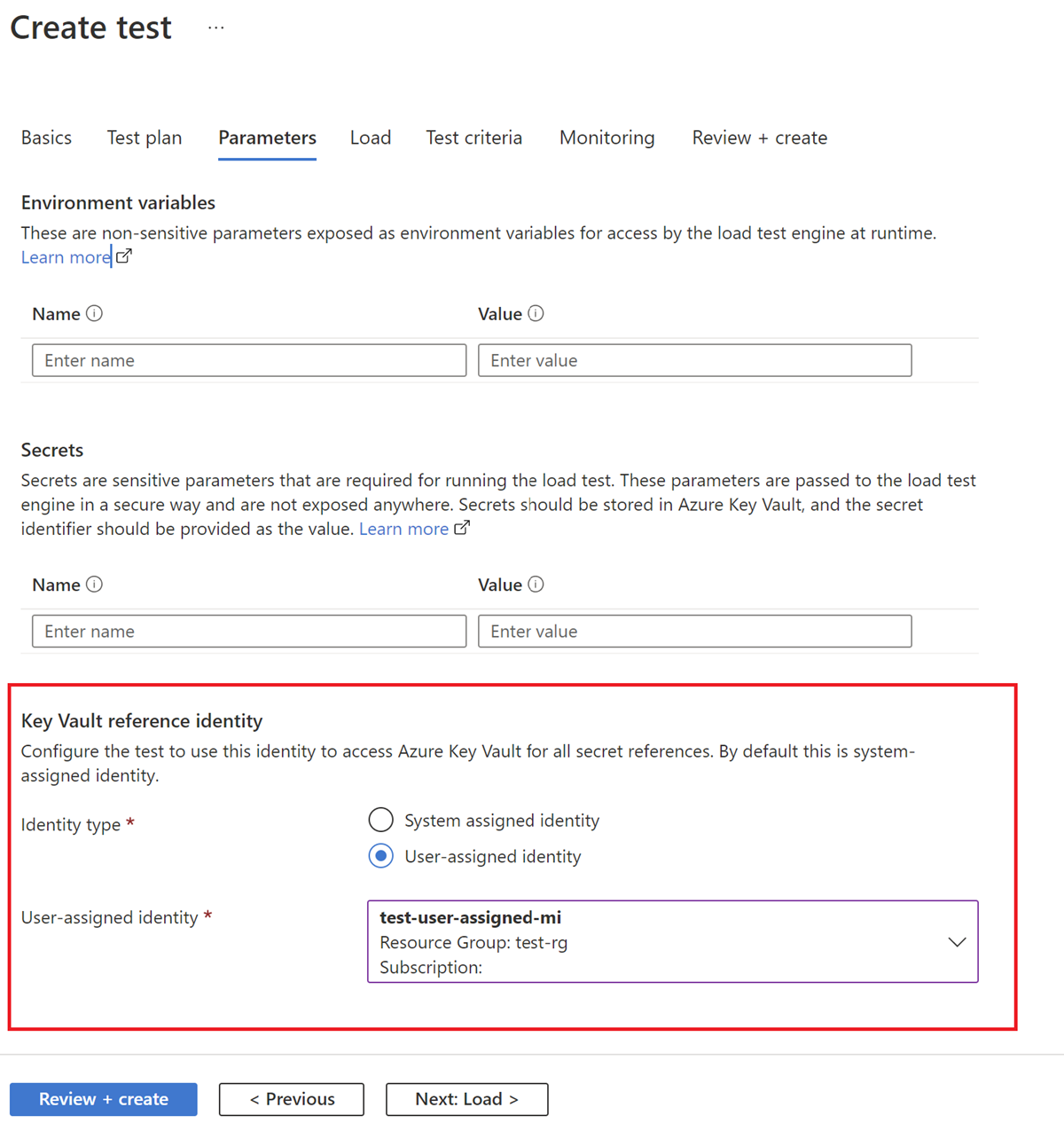1064x1139 pixels.
Task: Switch to the Test criteria tab
Action: click(x=473, y=137)
